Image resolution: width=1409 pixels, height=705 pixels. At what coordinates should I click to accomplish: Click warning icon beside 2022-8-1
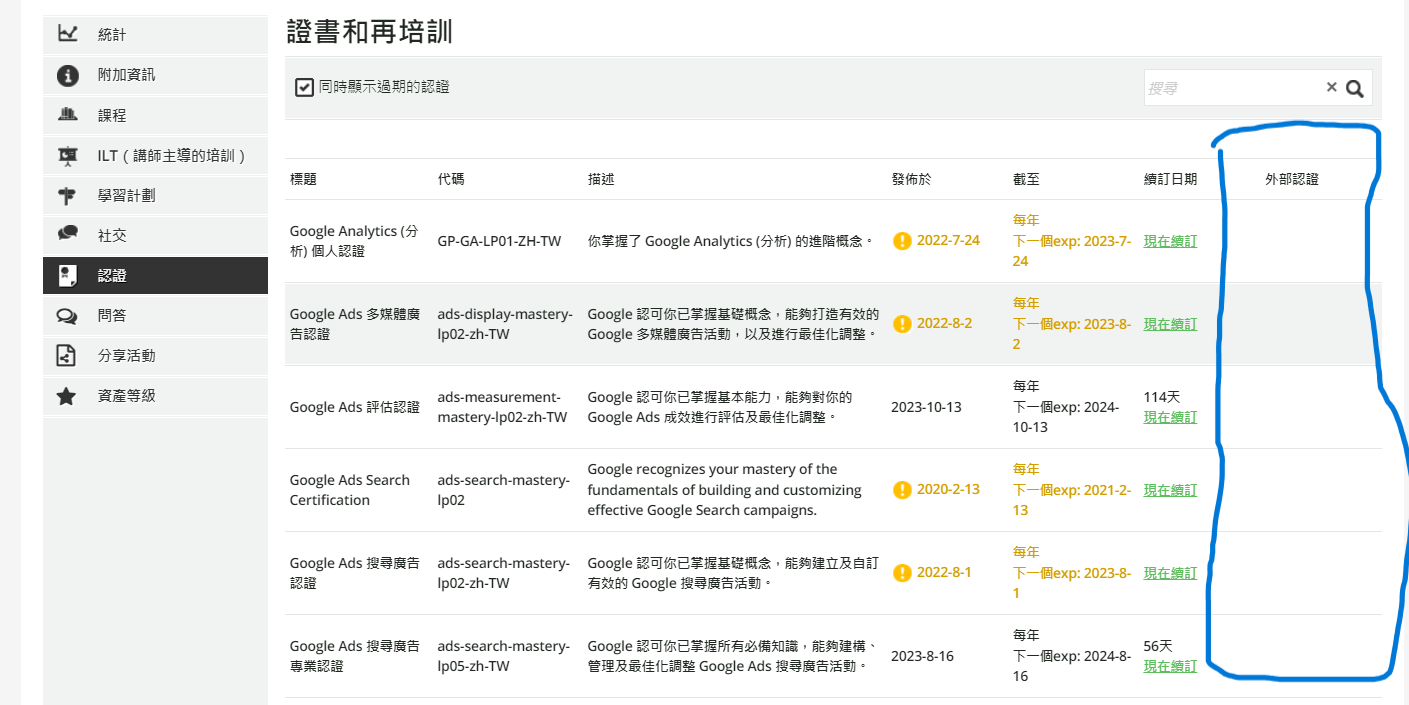point(902,573)
